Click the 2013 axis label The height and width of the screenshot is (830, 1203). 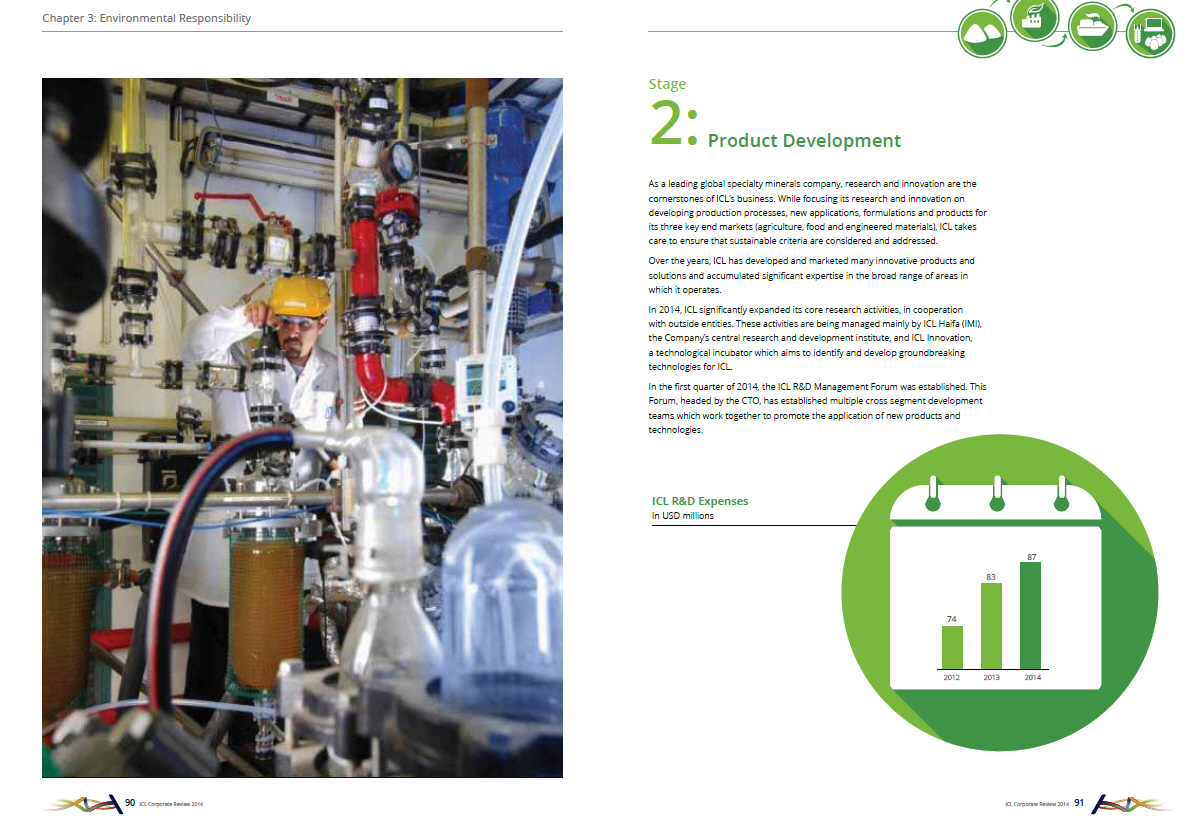point(991,677)
